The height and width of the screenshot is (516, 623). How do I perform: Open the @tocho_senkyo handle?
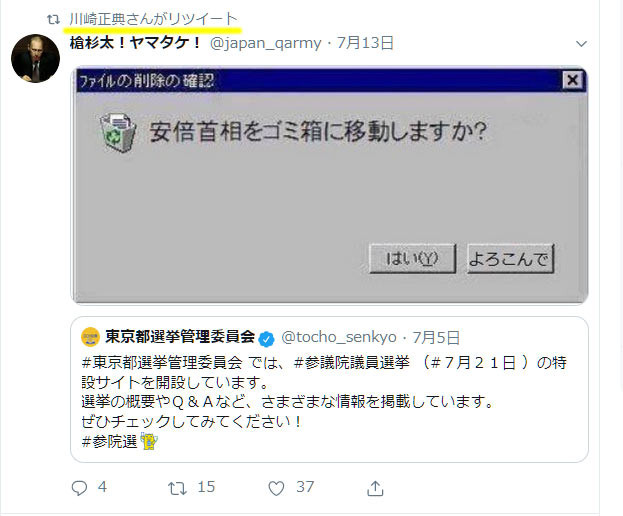[339, 337]
